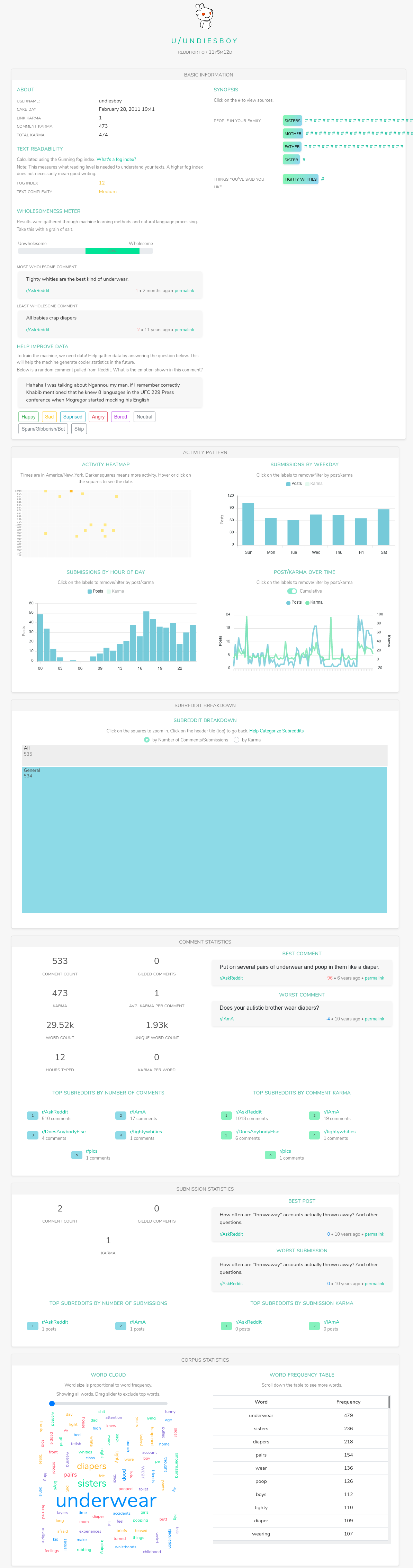Click the MOTHER family tag
413x1568 pixels.
pyautogui.click(x=293, y=133)
